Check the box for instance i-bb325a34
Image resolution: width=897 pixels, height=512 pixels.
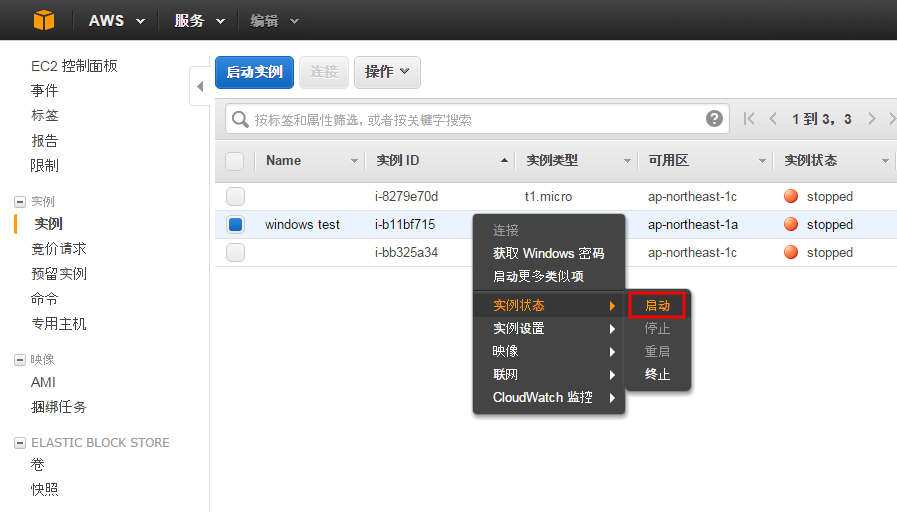pyautogui.click(x=235, y=252)
